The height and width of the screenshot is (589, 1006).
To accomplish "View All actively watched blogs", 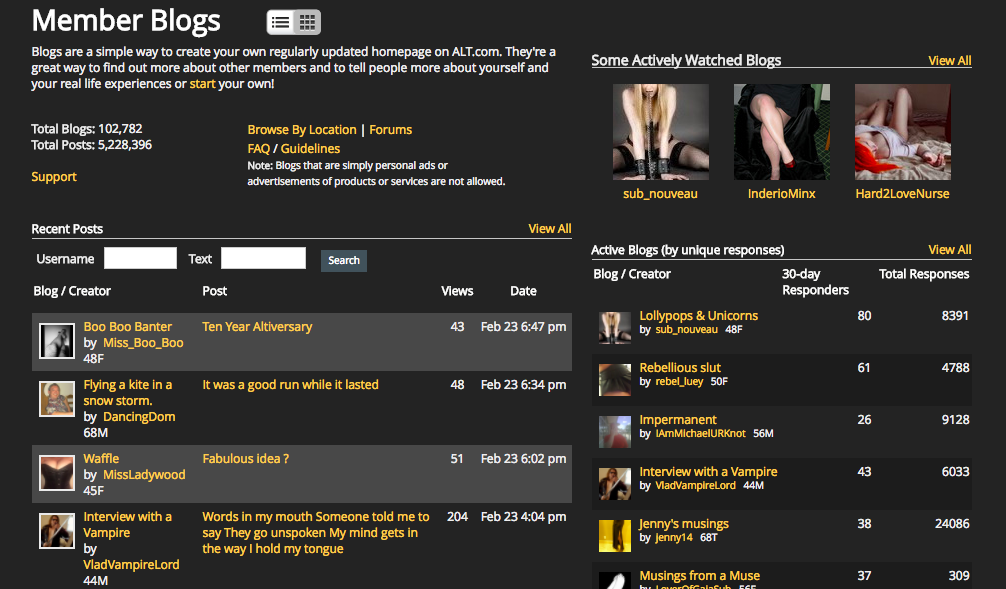I will 950,60.
